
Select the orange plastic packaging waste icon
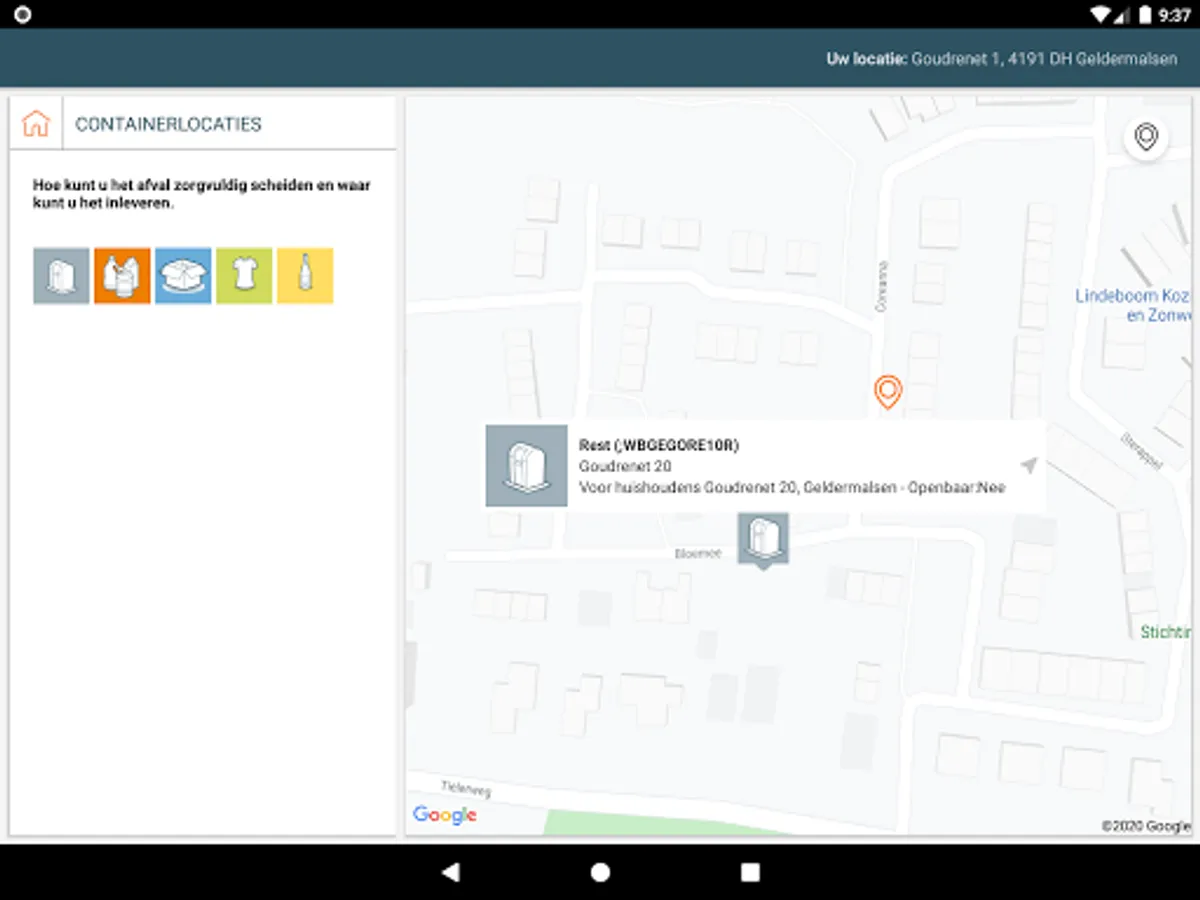[x=122, y=276]
